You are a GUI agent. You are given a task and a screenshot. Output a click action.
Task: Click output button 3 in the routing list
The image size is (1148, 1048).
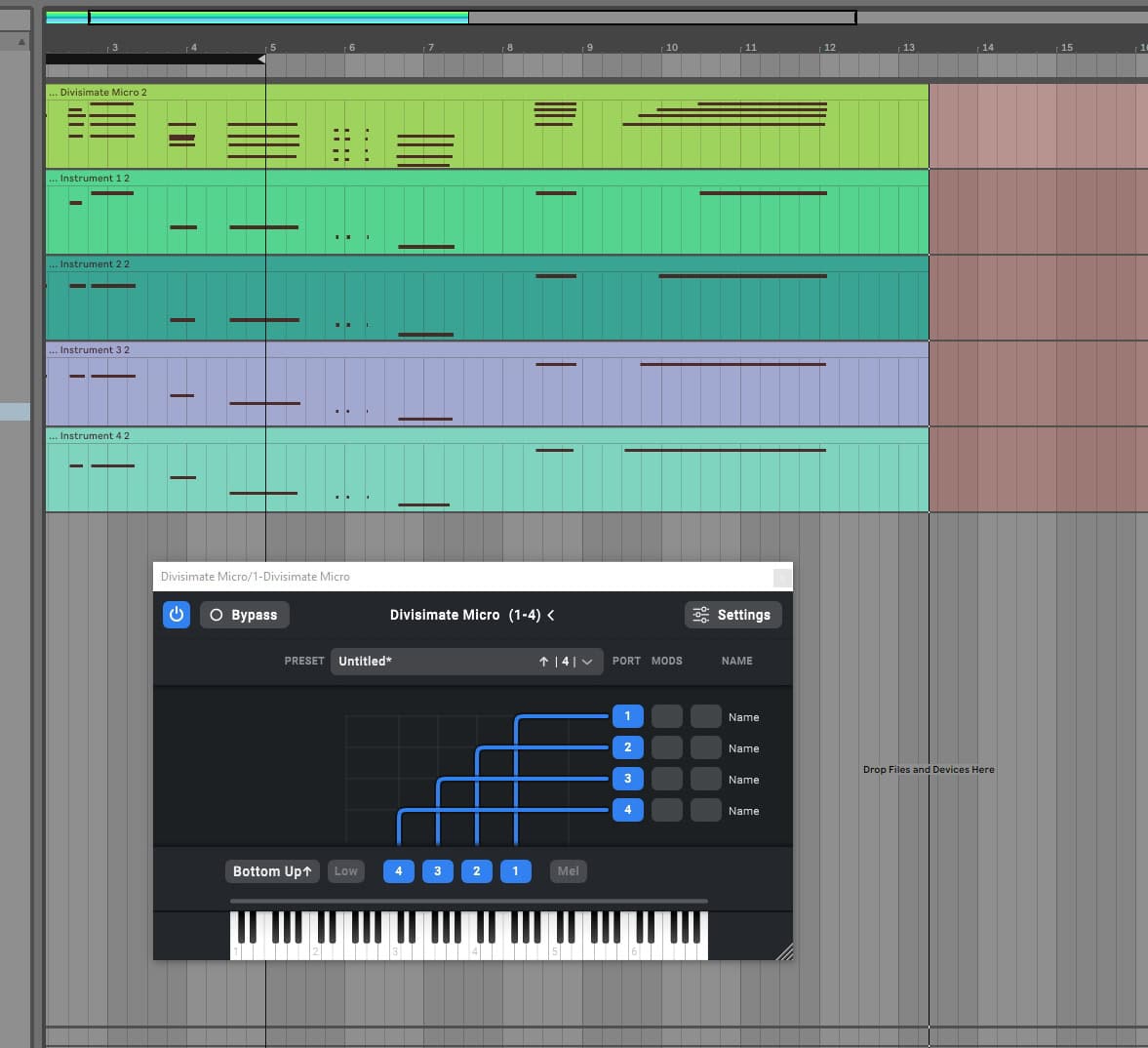(x=627, y=779)
